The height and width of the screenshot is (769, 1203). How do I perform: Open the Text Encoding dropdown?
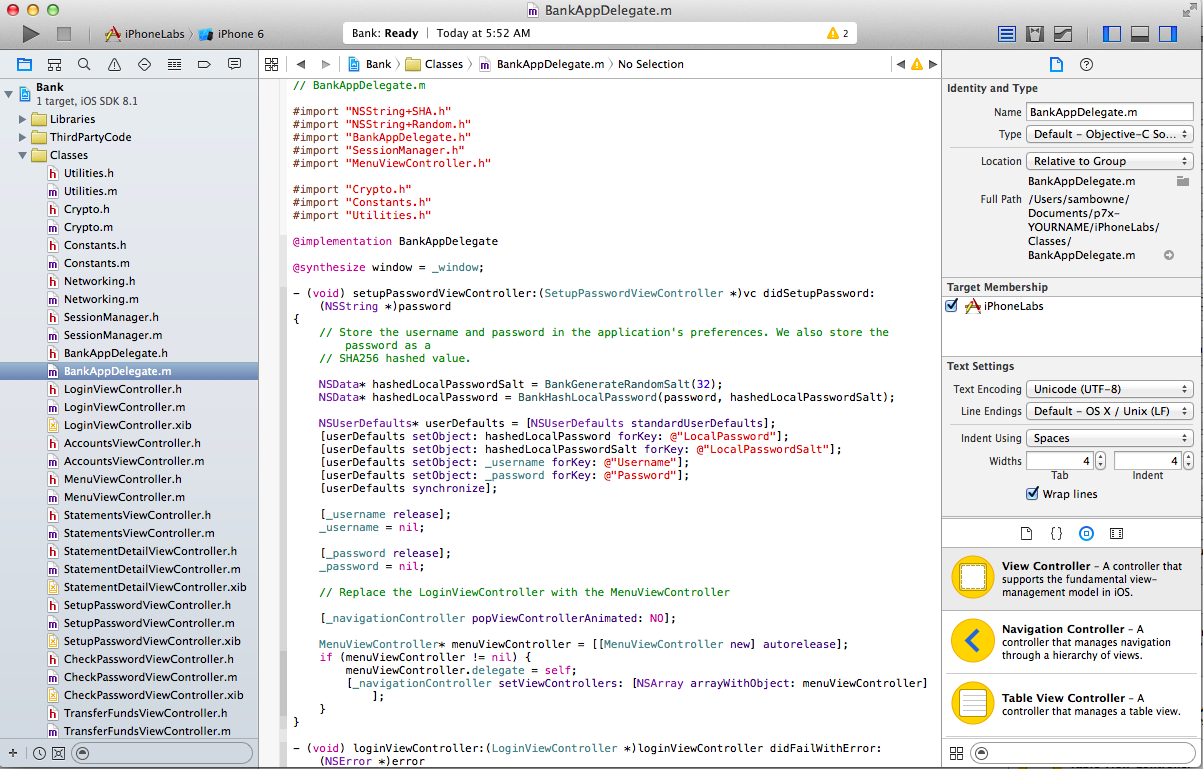(1111, 389)
